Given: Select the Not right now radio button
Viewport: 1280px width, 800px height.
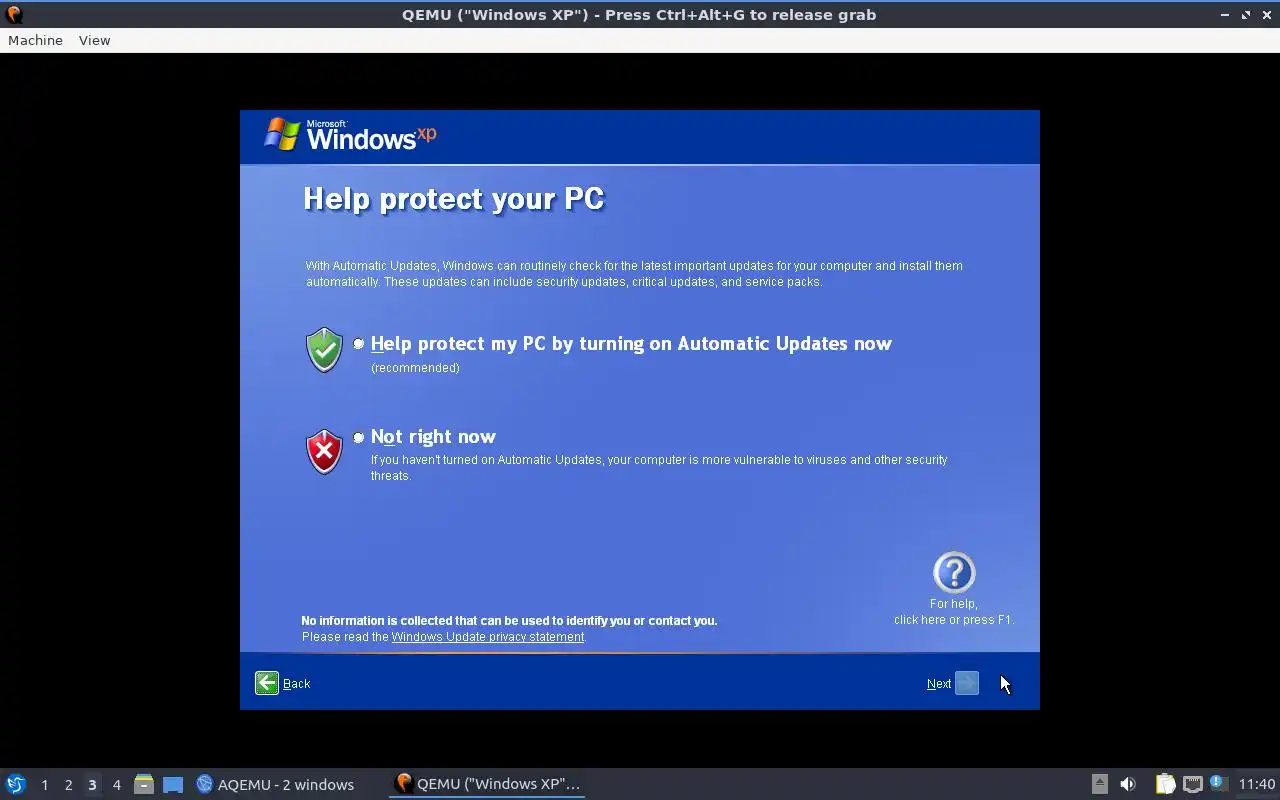Looking at the screenshot, I should 359,437.
